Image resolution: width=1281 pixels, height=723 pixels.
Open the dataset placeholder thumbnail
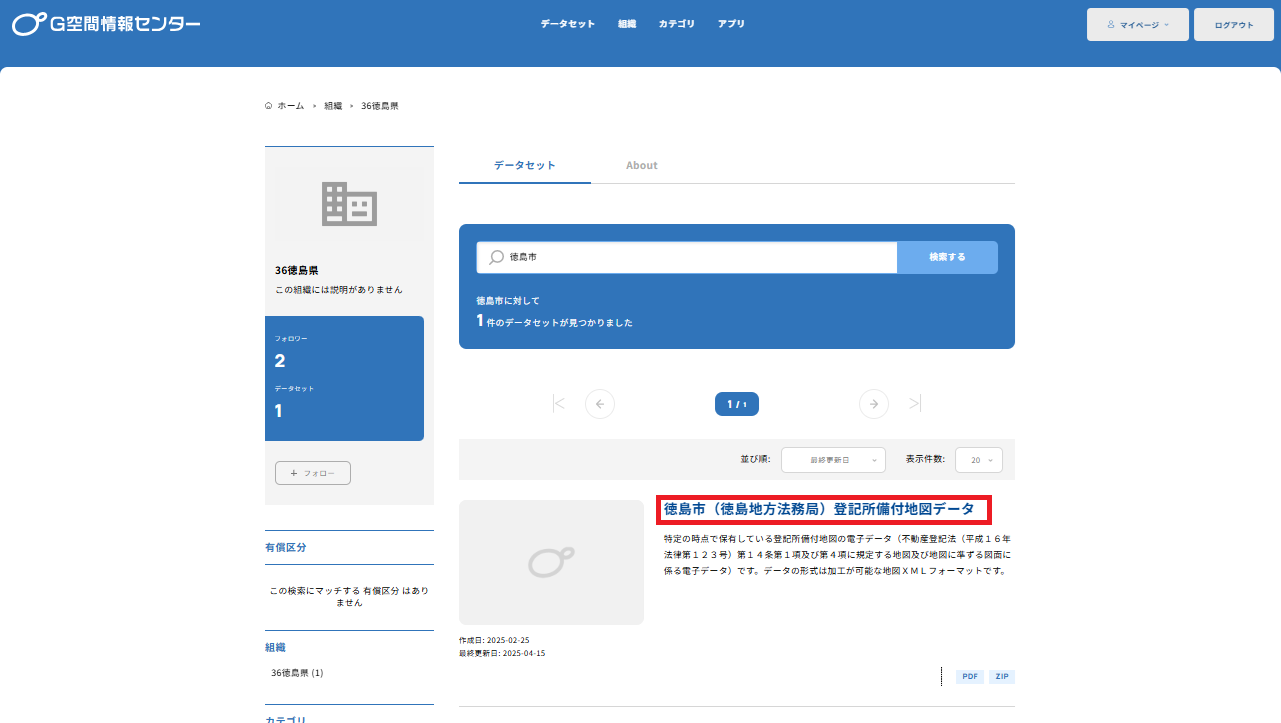coord(551,562)
